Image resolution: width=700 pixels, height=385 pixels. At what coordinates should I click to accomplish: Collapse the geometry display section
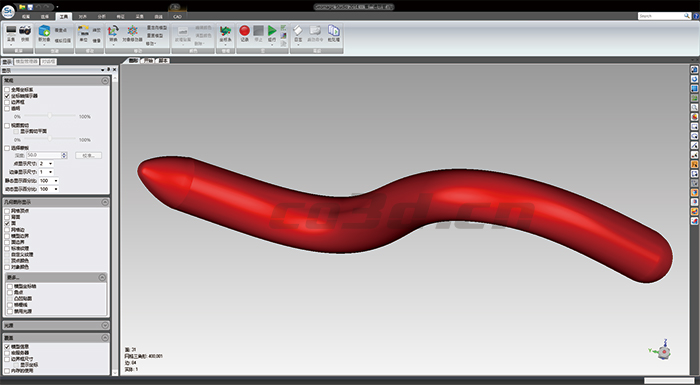(105, 202)
